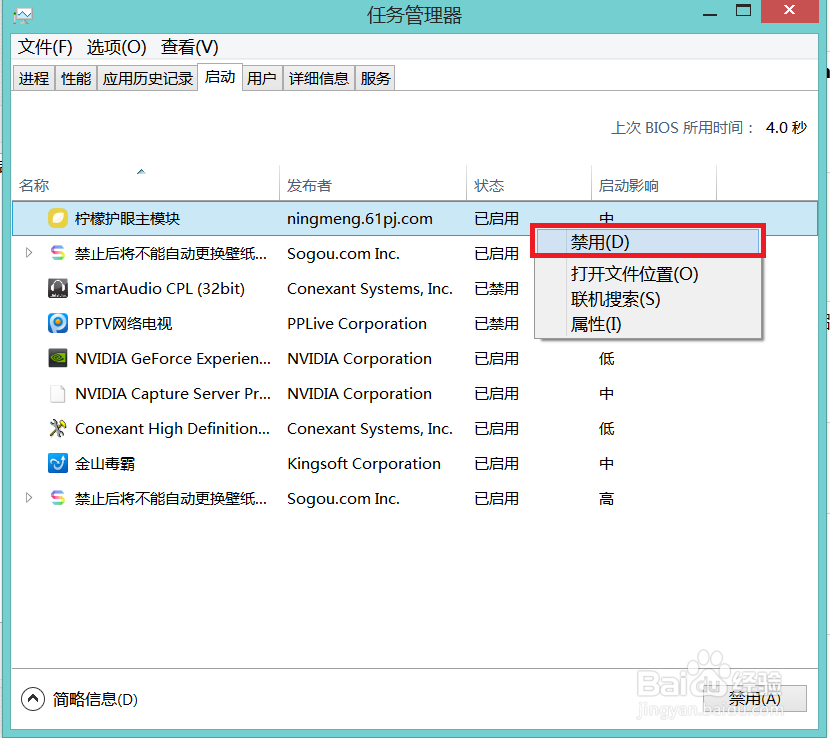Click 已启用 status of 金山毒霸 row
The height and width of the screenshot is (738, 830).
[x=497, y=463]
